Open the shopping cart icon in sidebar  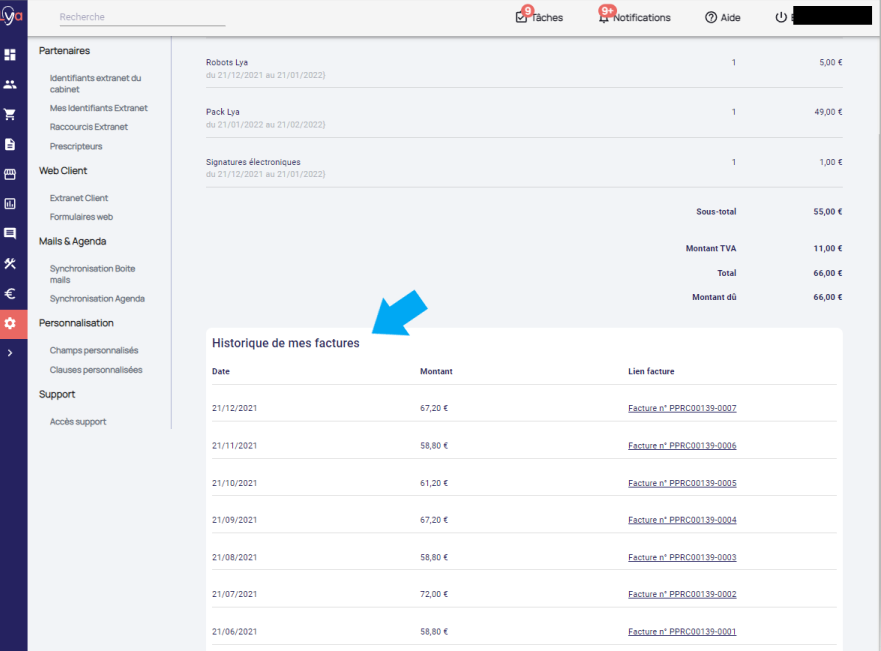pyautogui.click(x=10, y=115)
